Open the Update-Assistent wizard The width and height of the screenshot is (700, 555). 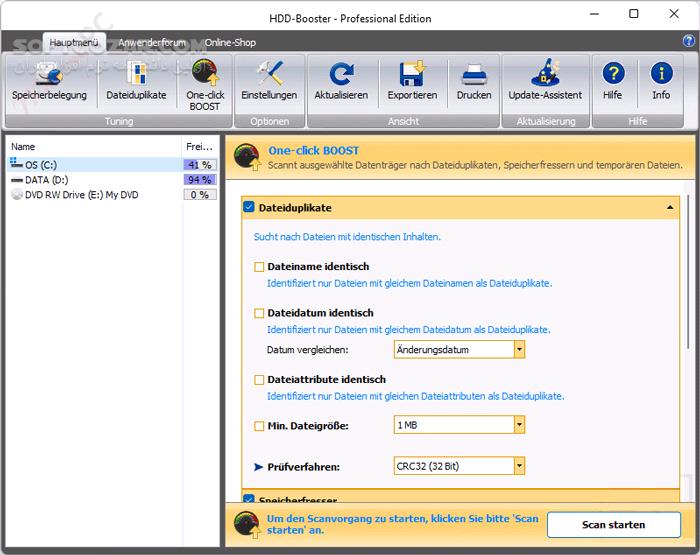[545, 82]
